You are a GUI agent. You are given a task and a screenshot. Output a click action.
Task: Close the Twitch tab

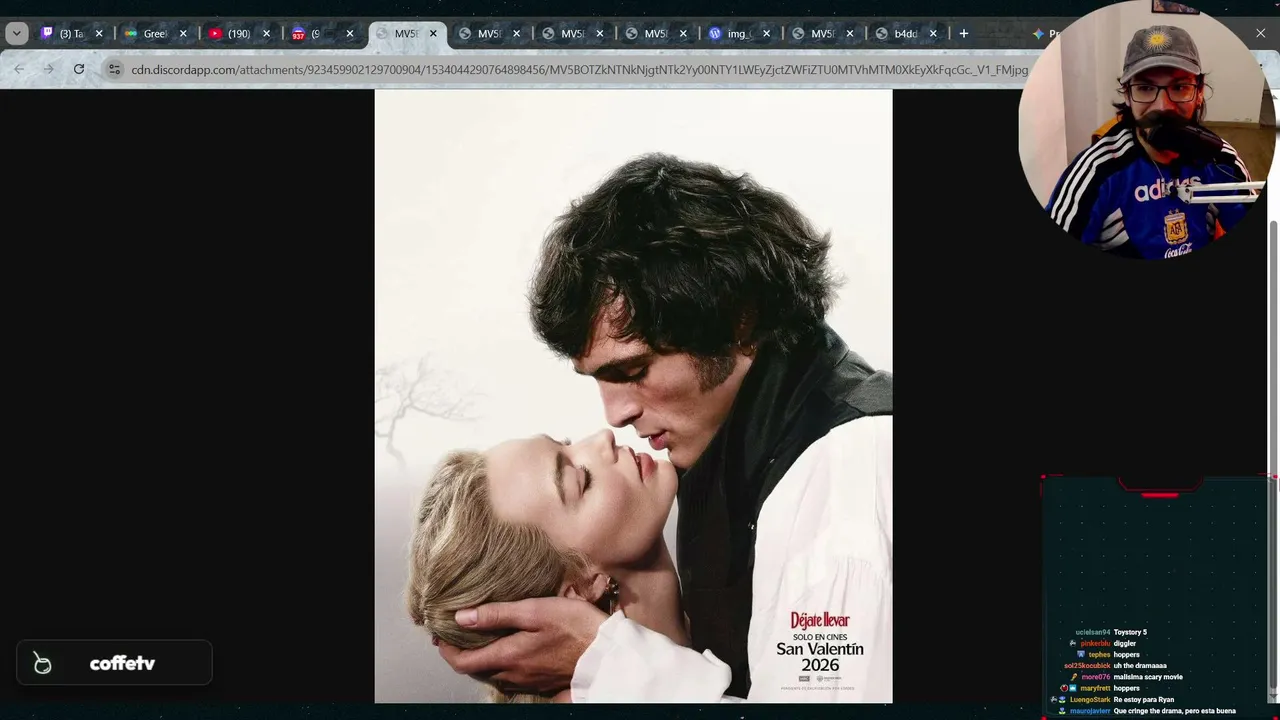point(99,33)
